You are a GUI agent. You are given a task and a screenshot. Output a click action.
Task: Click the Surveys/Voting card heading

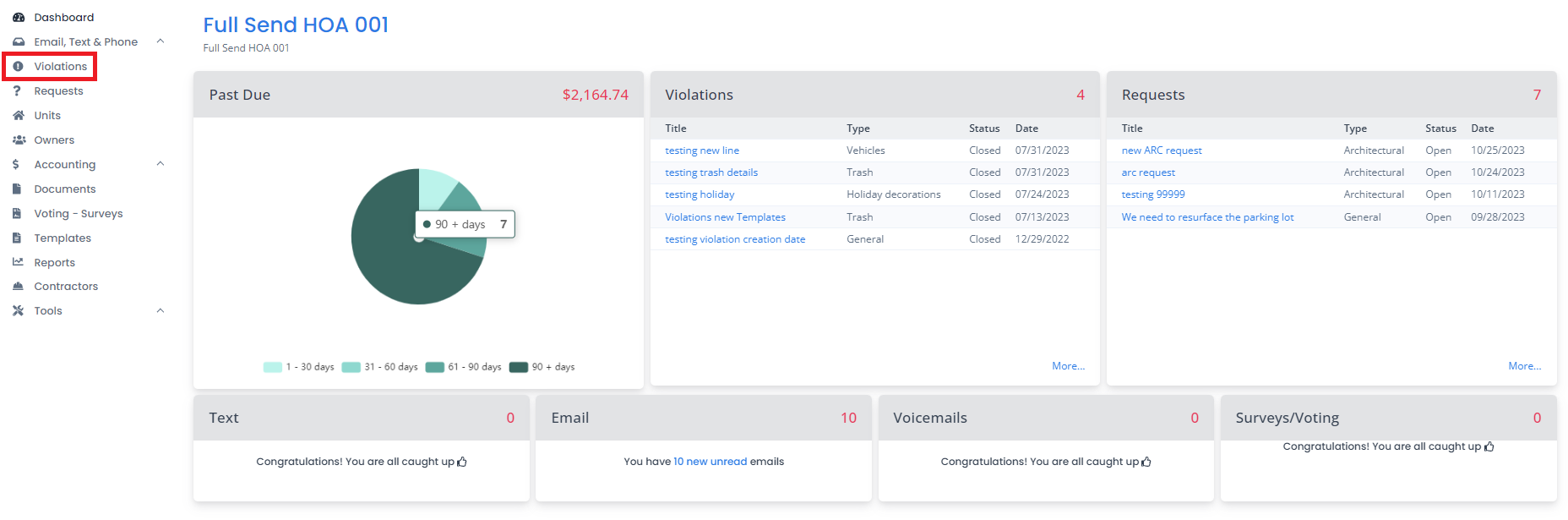coord(1287,418)
